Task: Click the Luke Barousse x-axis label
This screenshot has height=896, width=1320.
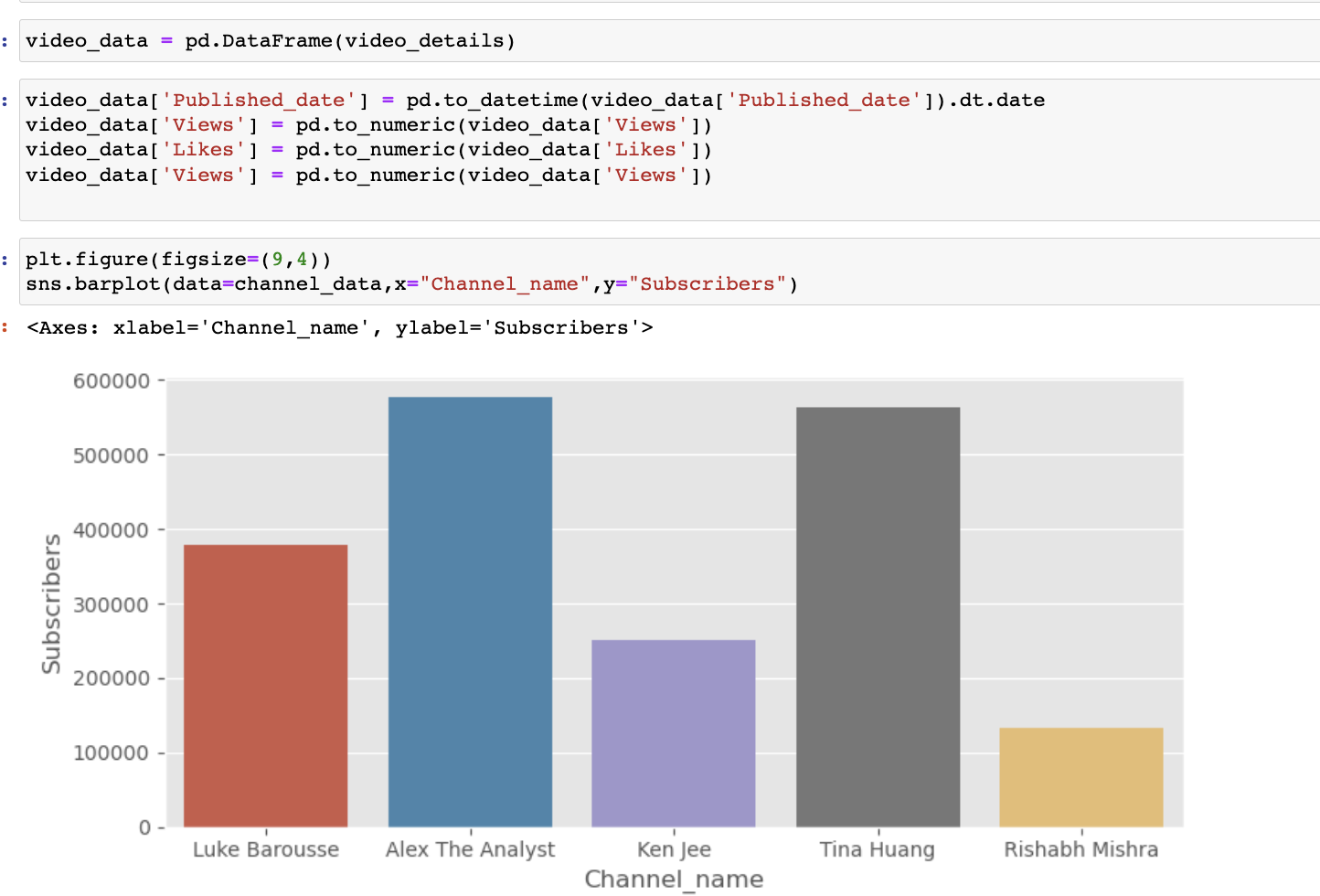Action: (265, 849)
